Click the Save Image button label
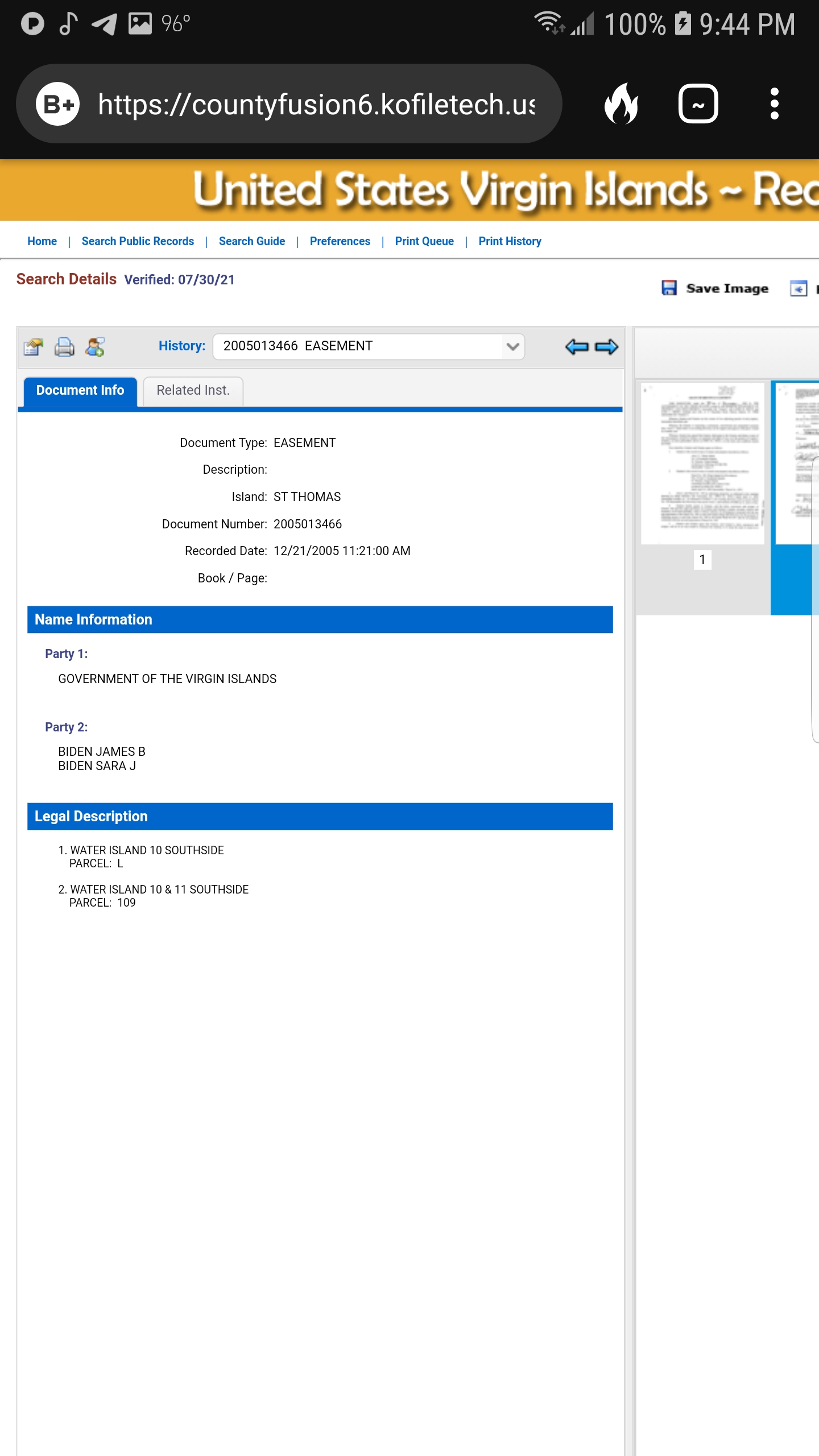Viewport: 819px width, 1456px height. tap(727, 288)
